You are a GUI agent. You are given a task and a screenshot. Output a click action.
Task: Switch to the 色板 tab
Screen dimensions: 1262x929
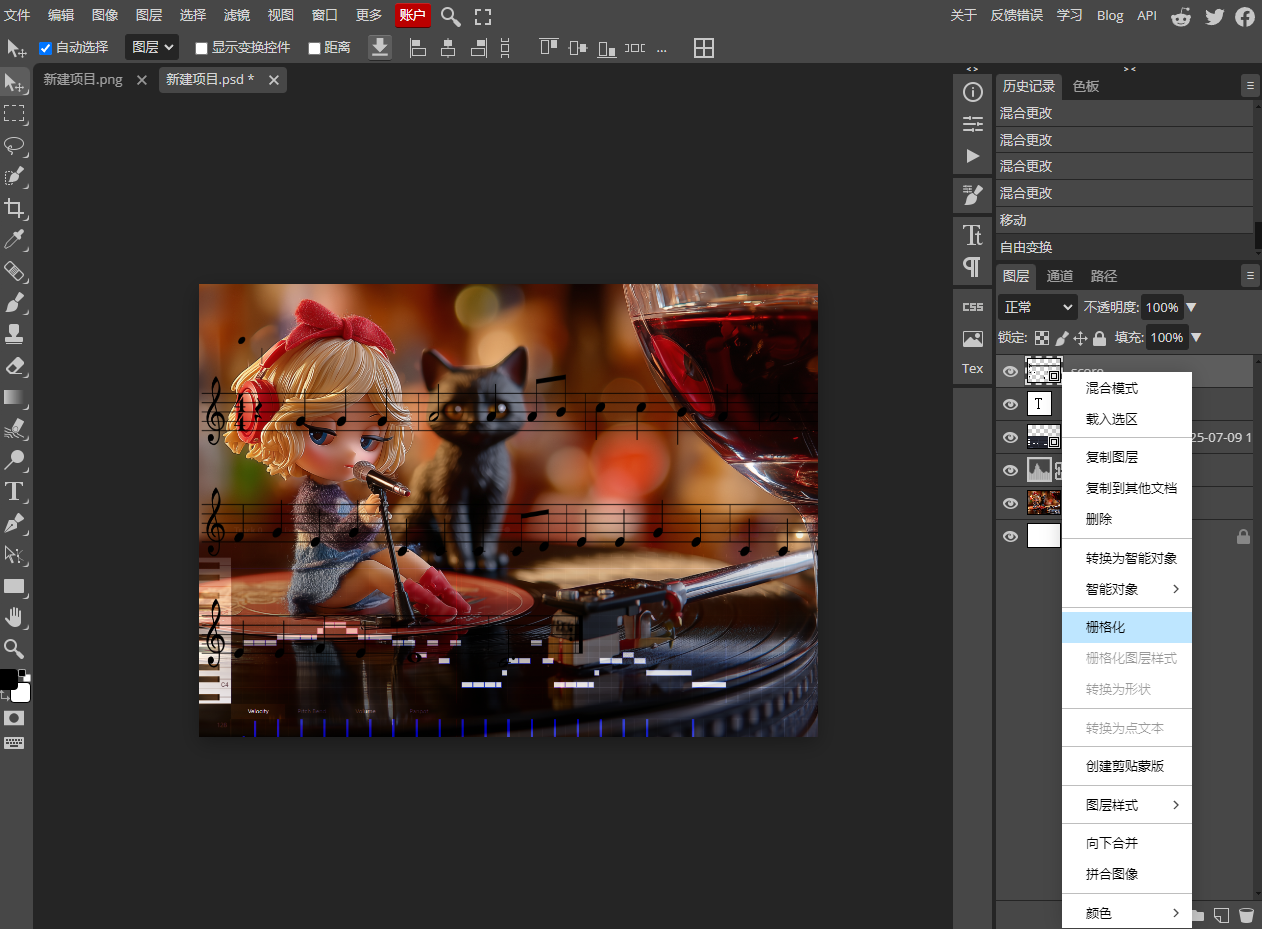(1086, 86)
